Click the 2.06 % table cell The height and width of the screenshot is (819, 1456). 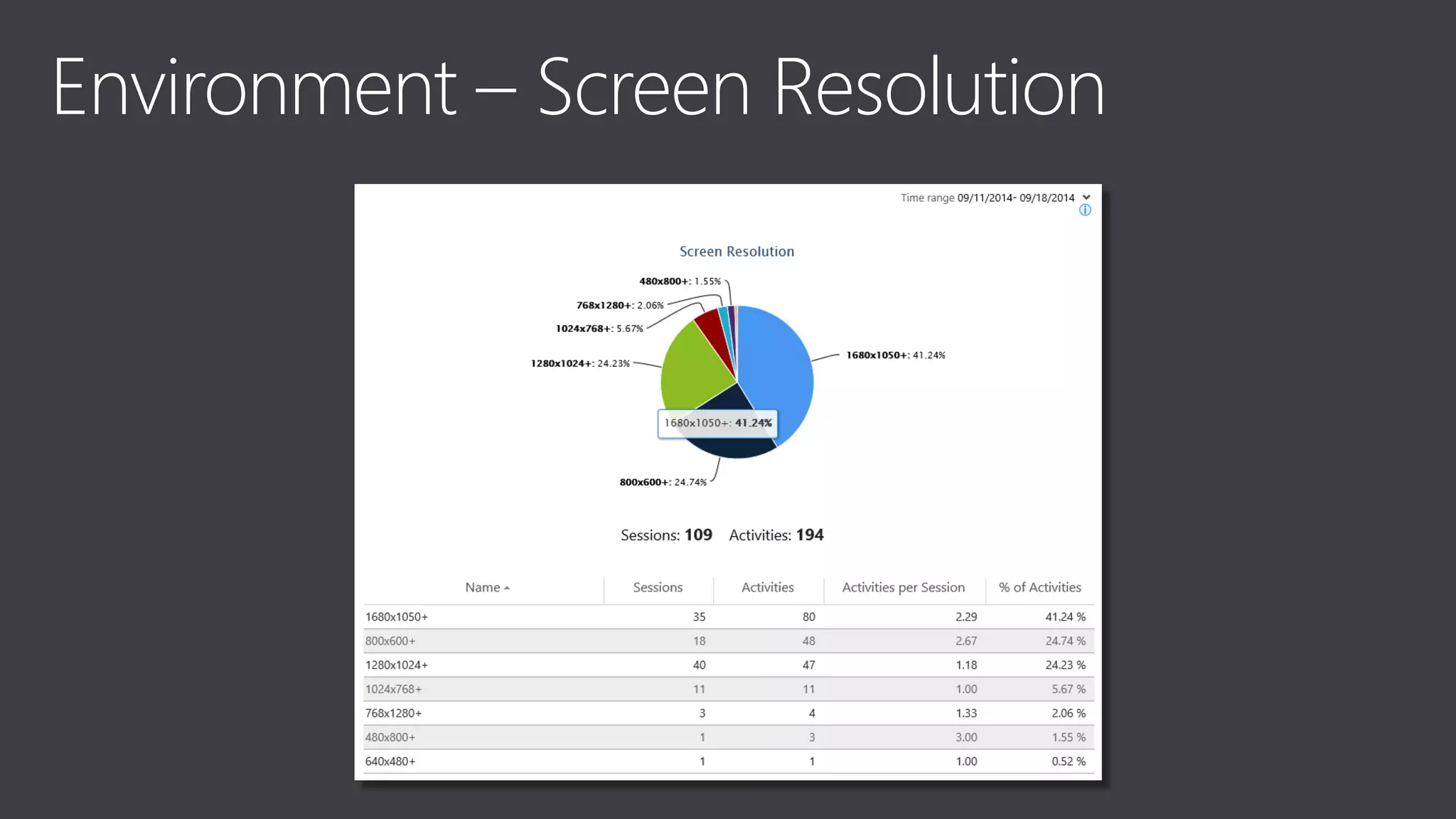tap(1069, 713)
